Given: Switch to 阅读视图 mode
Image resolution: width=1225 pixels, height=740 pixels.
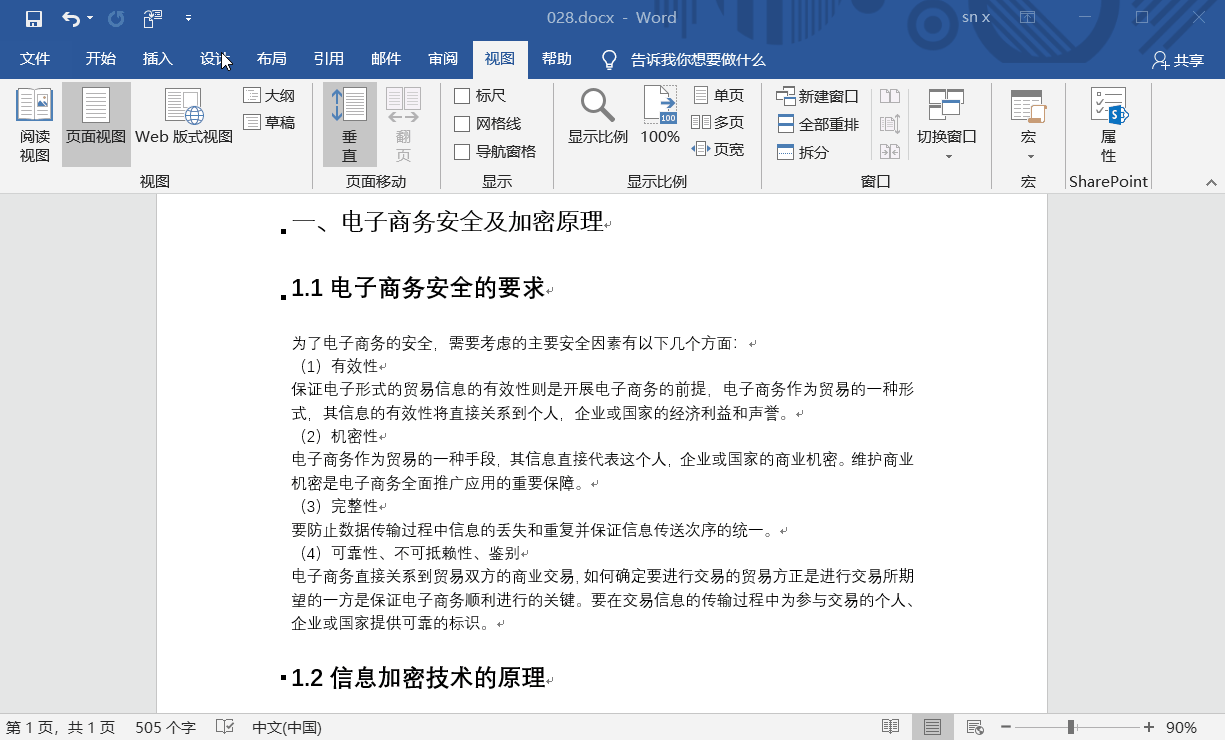Looking at the screenshot, I should click(x=35, y=126).
